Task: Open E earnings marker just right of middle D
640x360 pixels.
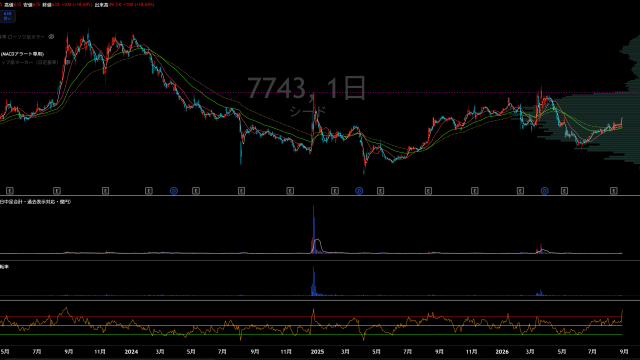Action: pyautogui.click(x=380, y=191)
